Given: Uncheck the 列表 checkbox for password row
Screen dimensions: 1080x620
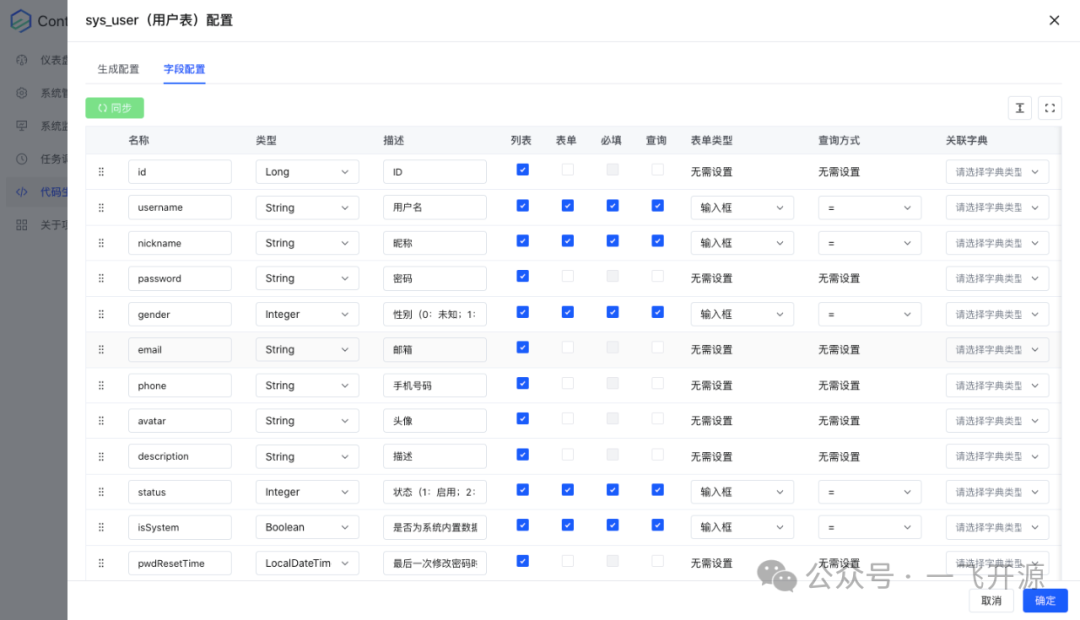Looking at the screenshot, I should [522, 277].
